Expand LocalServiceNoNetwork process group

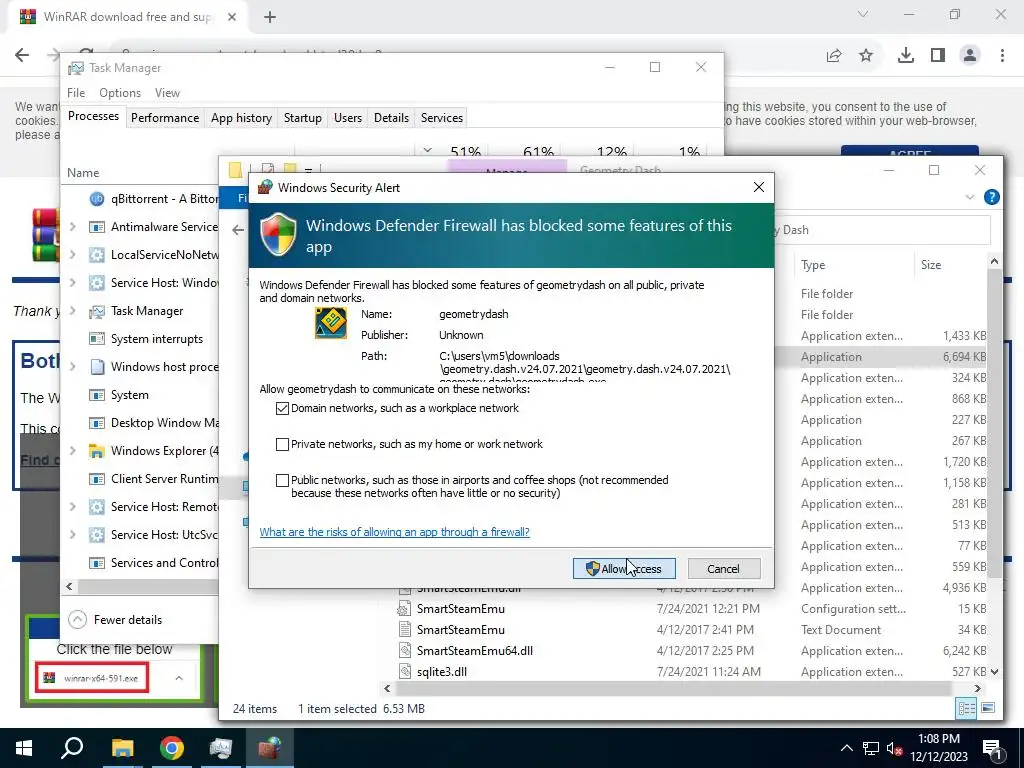pyautogui.click(x=73, y=255)
